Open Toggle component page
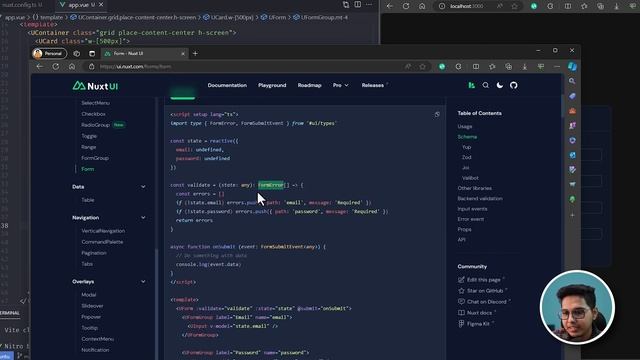Screen dimensions: 640x360 tap(89, 136)
